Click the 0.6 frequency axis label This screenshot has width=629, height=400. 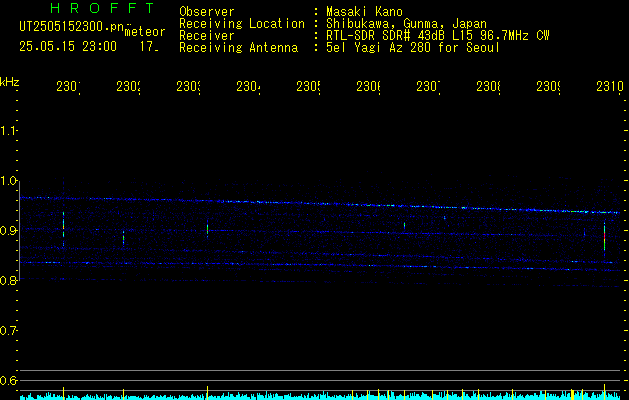coord(9,380)
